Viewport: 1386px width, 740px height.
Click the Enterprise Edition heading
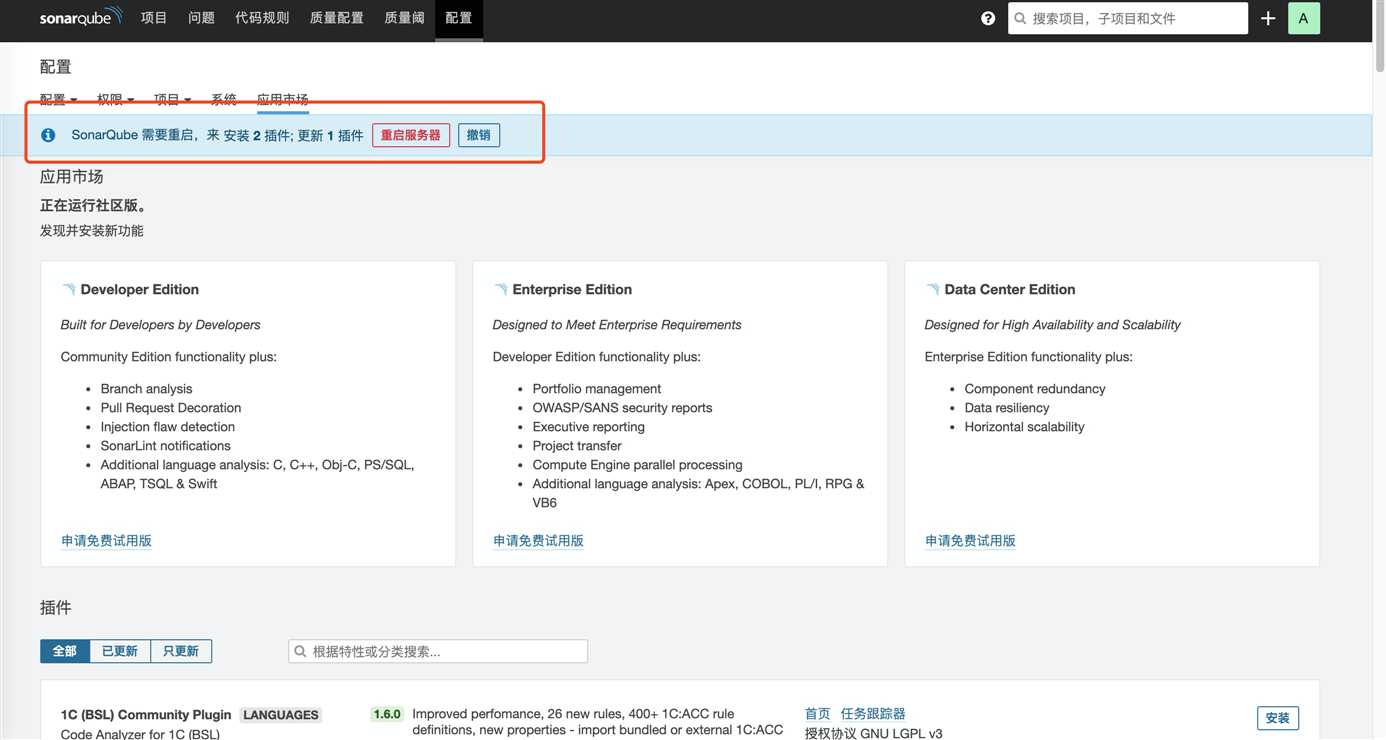pos(572,289)
